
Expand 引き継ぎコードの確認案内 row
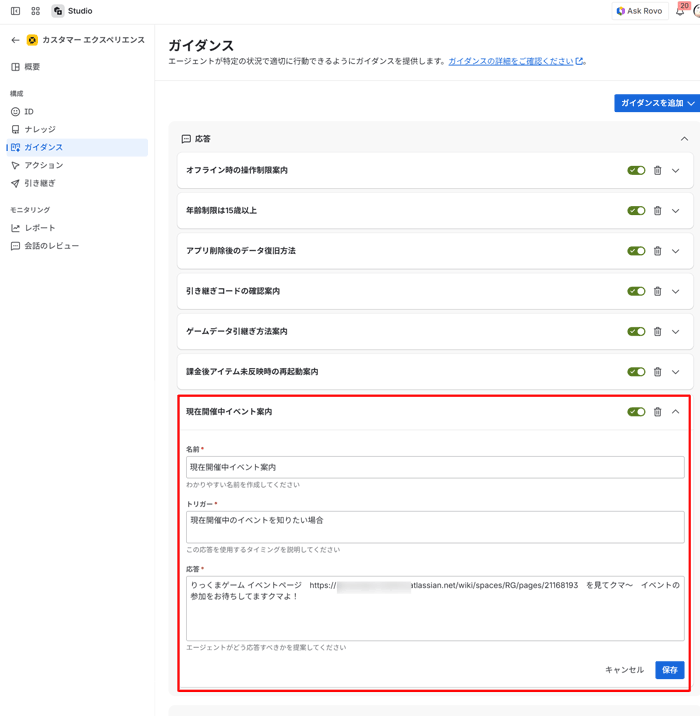click(x=676, y=291)
